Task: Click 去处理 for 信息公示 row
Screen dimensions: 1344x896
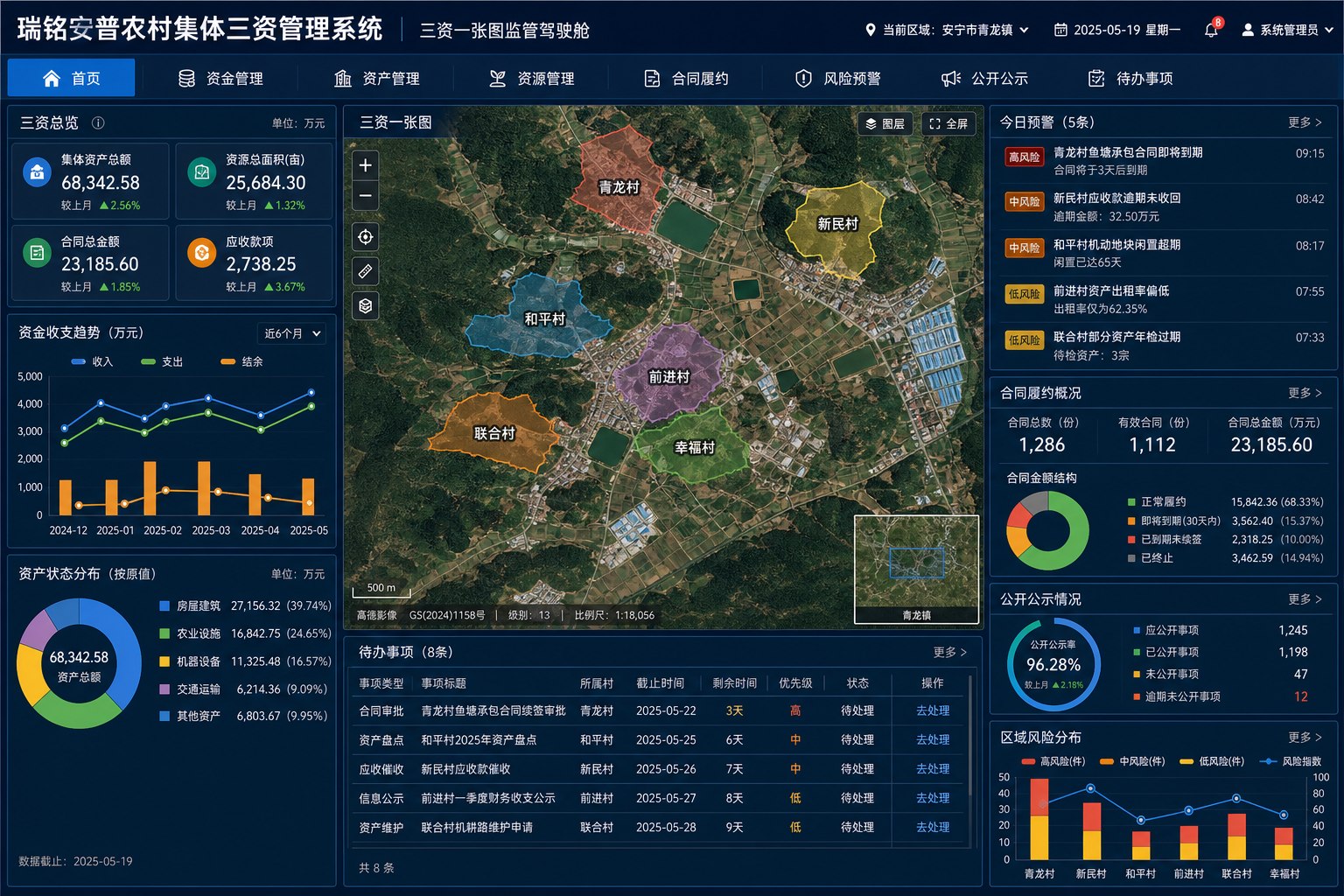Action: [933, 798]
